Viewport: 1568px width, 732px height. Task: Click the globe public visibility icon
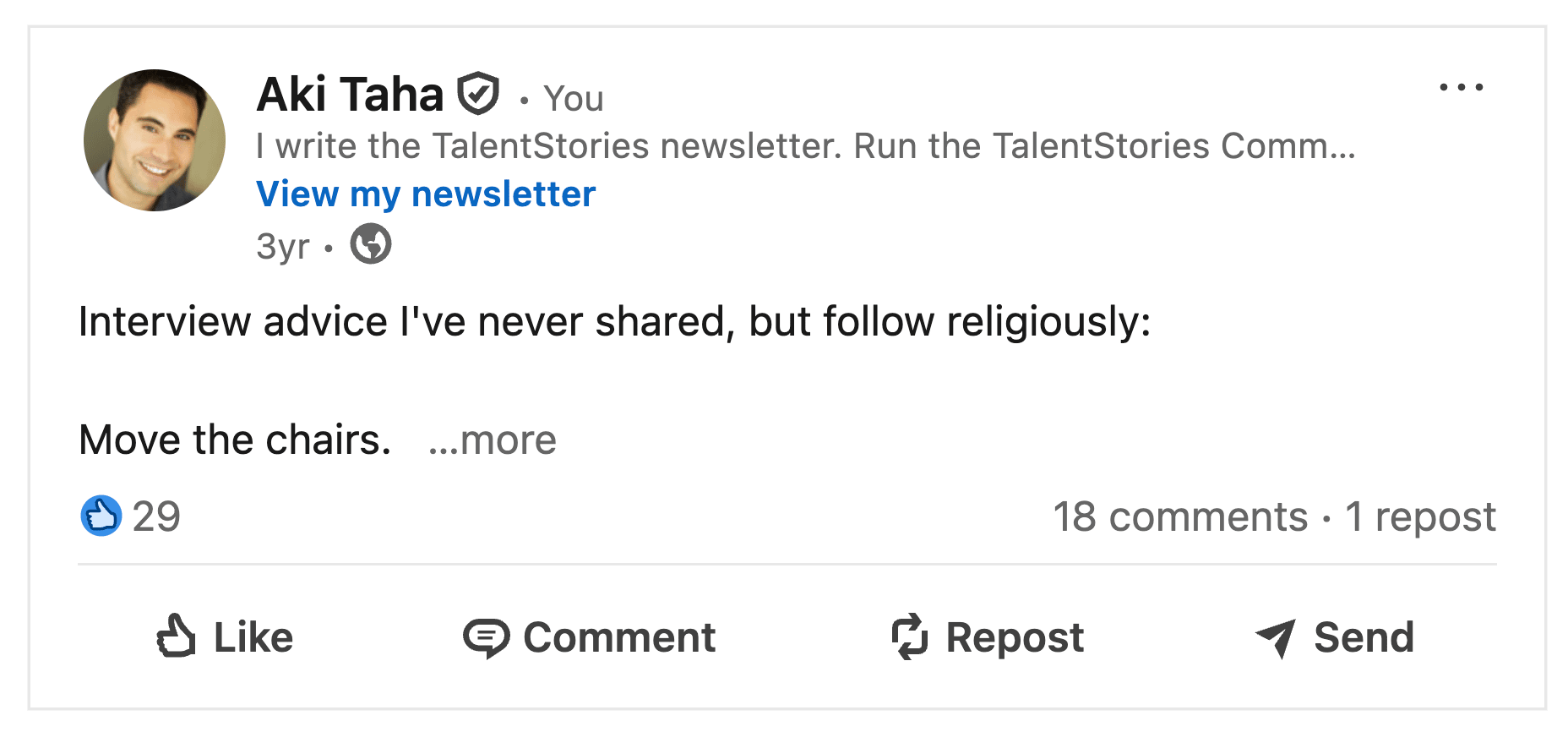(371, 244)
